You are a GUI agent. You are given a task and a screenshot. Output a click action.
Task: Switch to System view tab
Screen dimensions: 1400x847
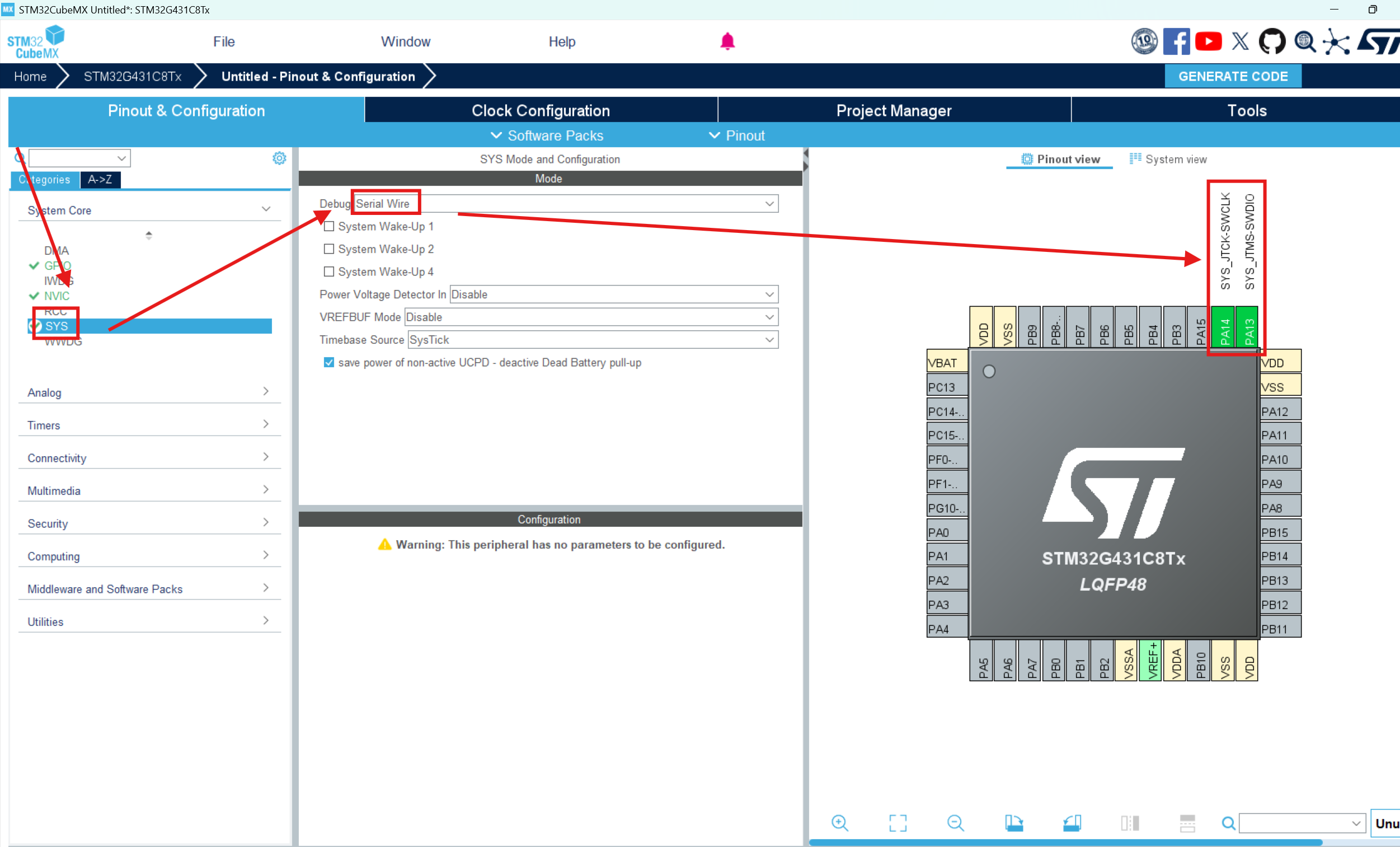point(1168,159)
